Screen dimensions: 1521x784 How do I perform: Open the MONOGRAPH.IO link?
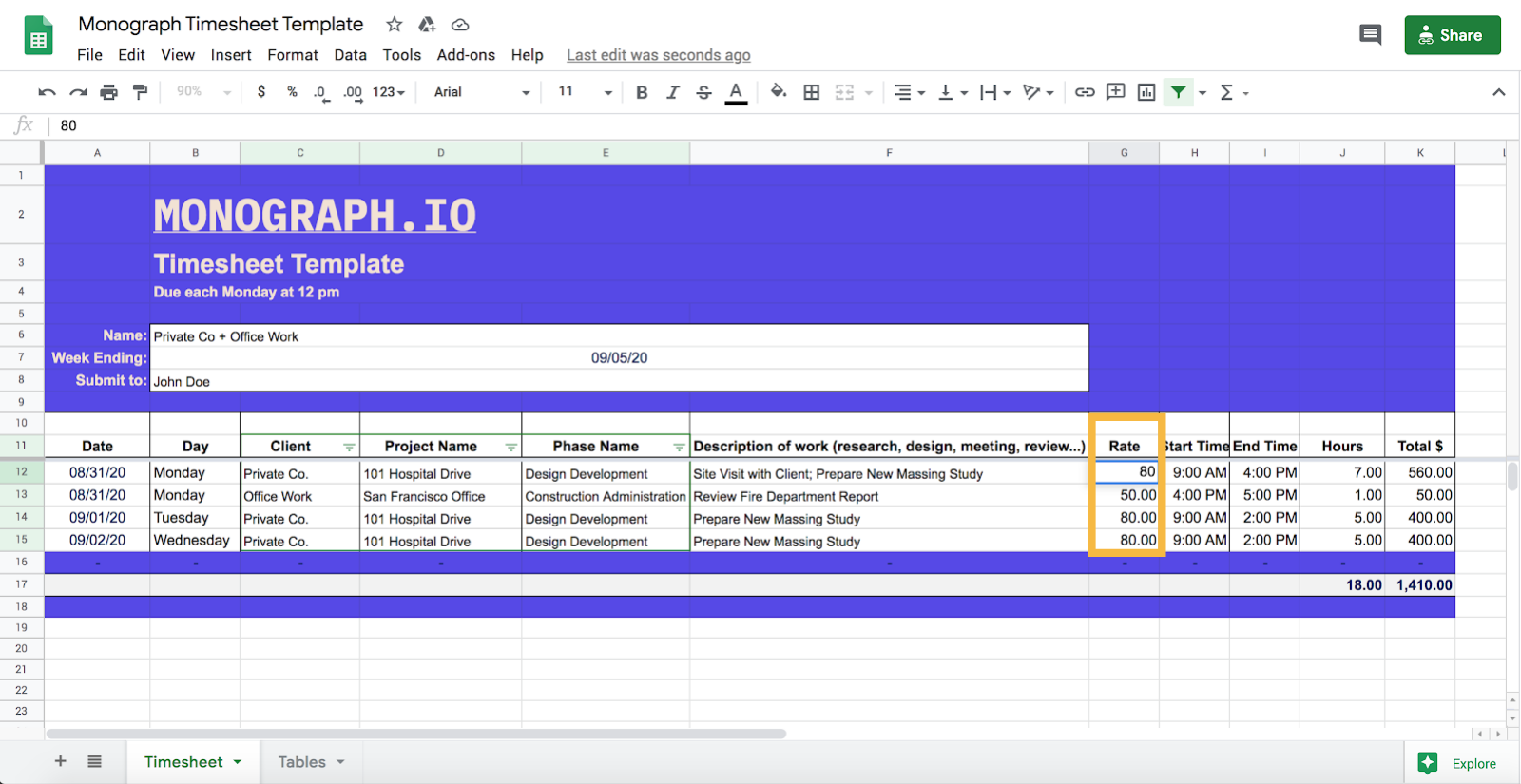[315, 216]
